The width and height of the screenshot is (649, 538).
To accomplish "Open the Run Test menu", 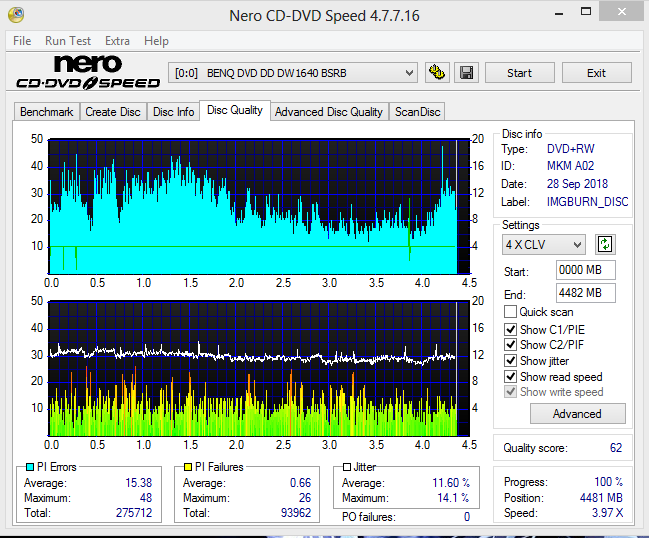I will point(68,41).
